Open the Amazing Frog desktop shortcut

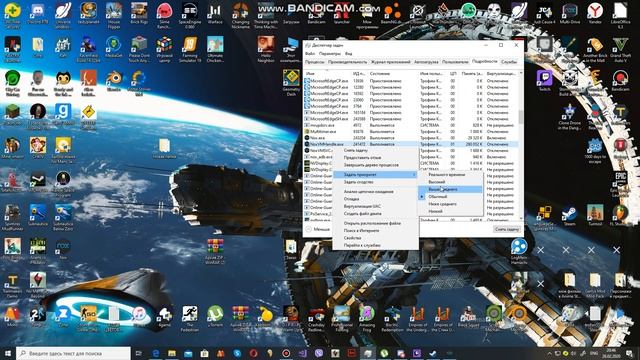(x=367, y=319)
